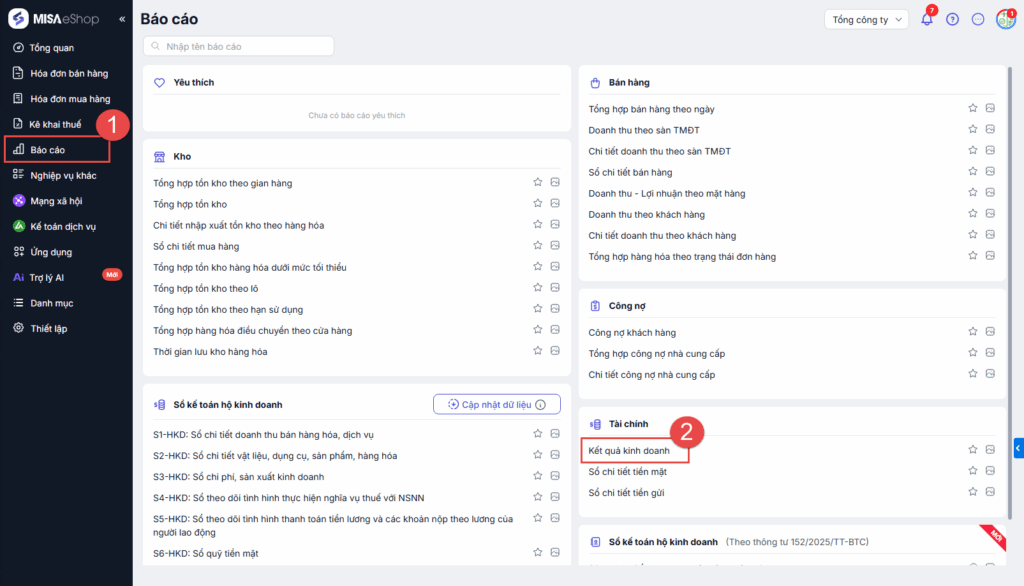Open the Doanh thu theo khách hàng report
This screenshot has height=586, width=1024.
(x=646, y=214)
